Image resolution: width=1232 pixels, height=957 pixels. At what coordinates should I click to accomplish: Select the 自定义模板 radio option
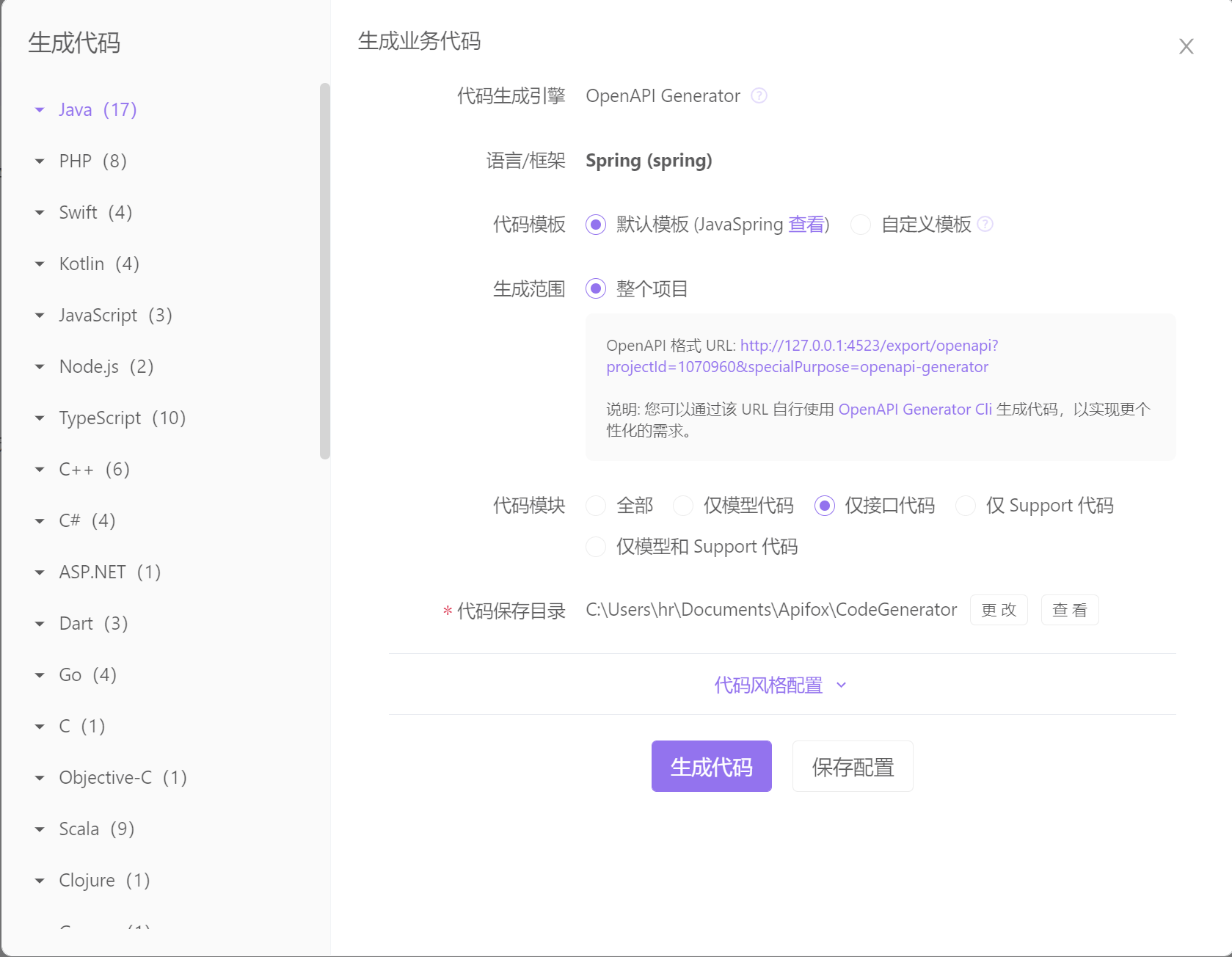click(861, 225)
